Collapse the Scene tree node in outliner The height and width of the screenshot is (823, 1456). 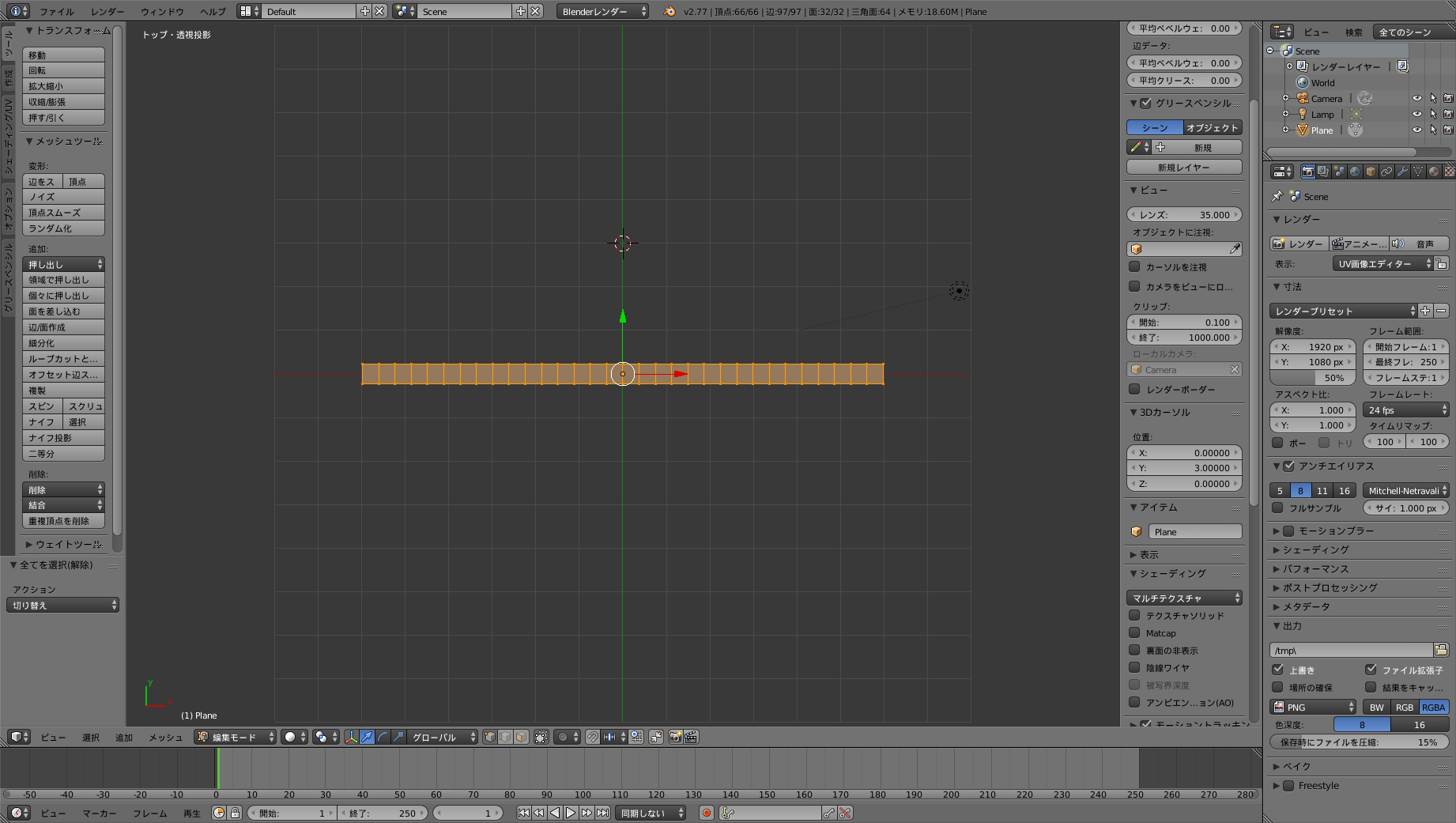[1271, 51]
